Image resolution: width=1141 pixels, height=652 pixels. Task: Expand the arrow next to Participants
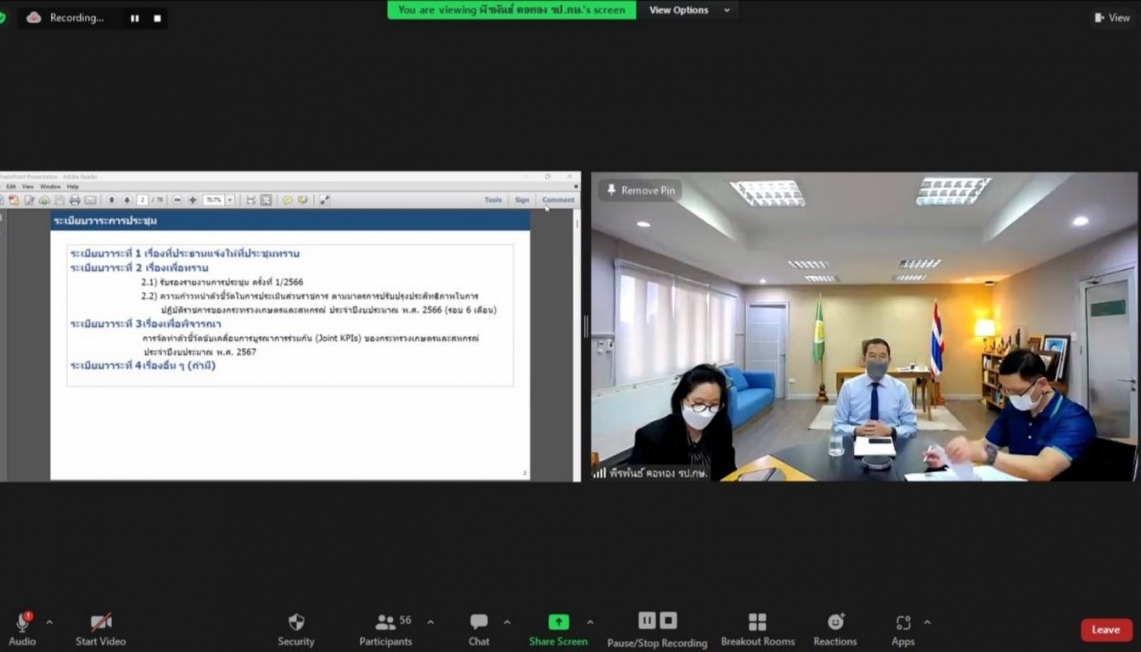431,622
